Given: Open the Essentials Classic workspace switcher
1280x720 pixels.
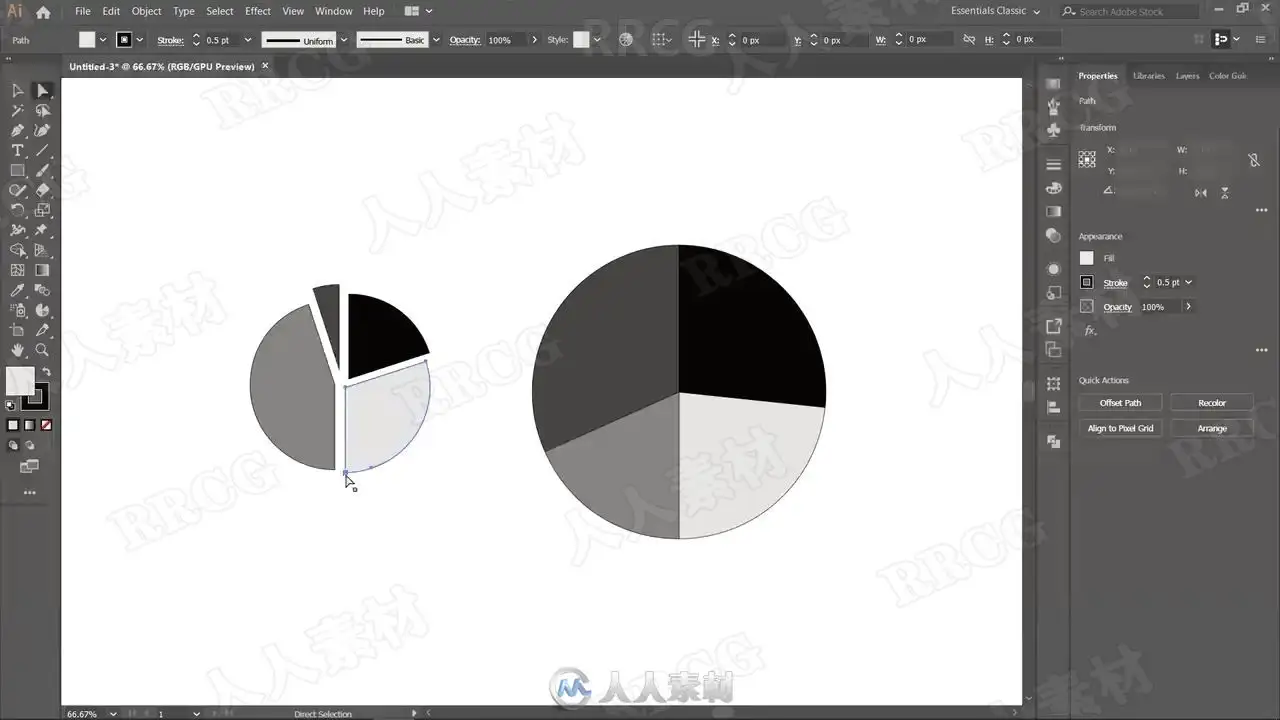Looking at the screenshot, I should coord(995,11).
